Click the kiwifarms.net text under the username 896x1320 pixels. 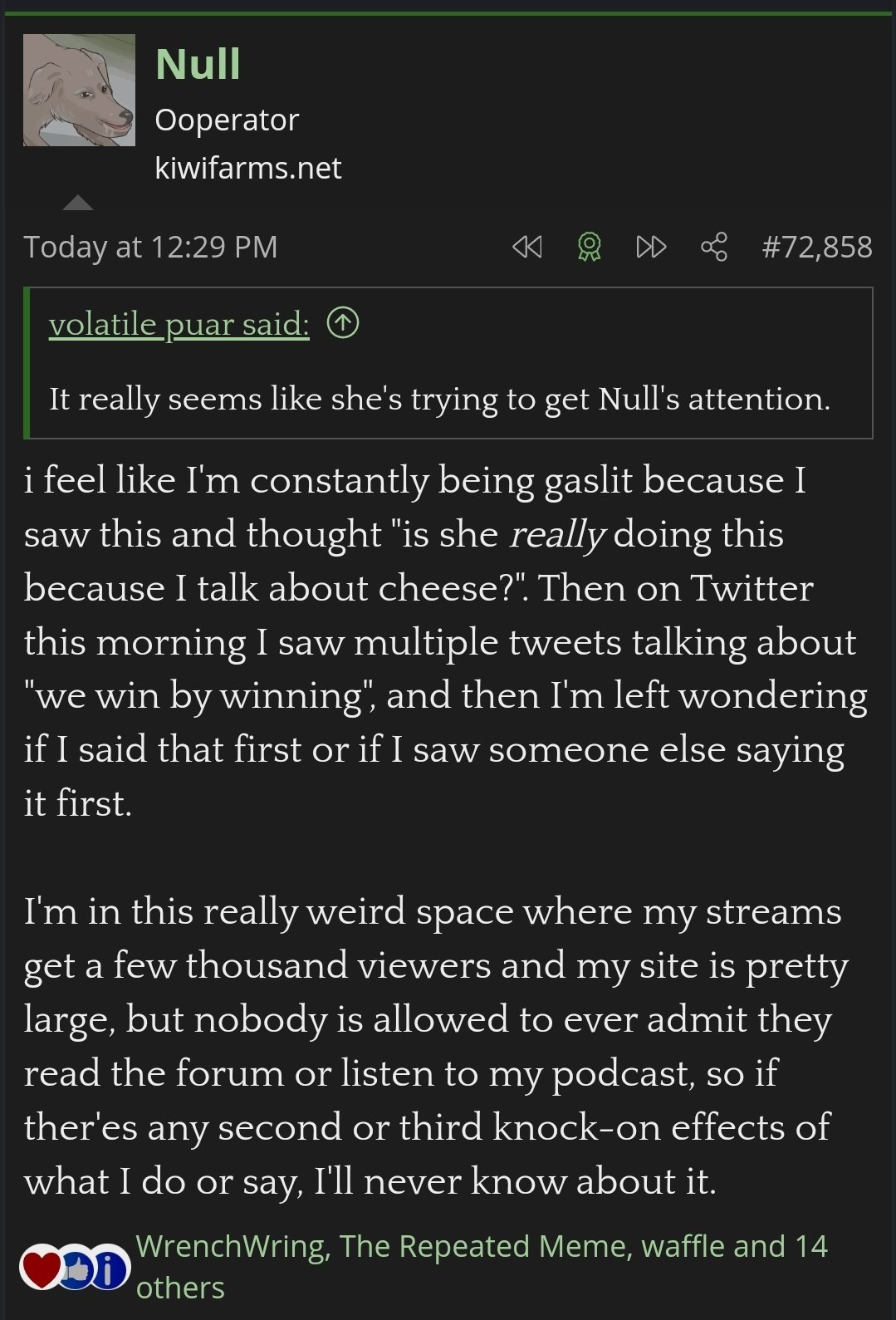tap(247, 169)
